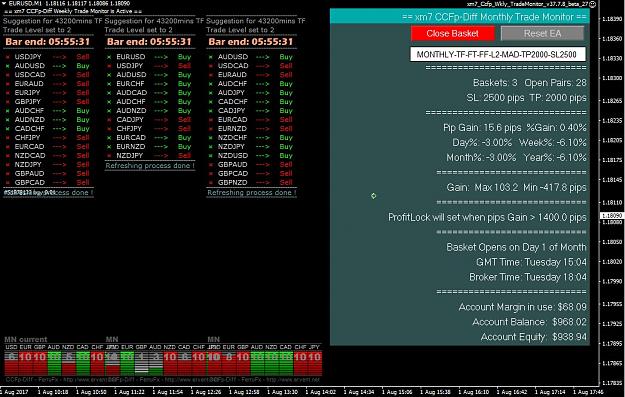625x397 pixels.
Task: Click the 'Broker Time: Tuesday 18:04' line
Action: 528,277
